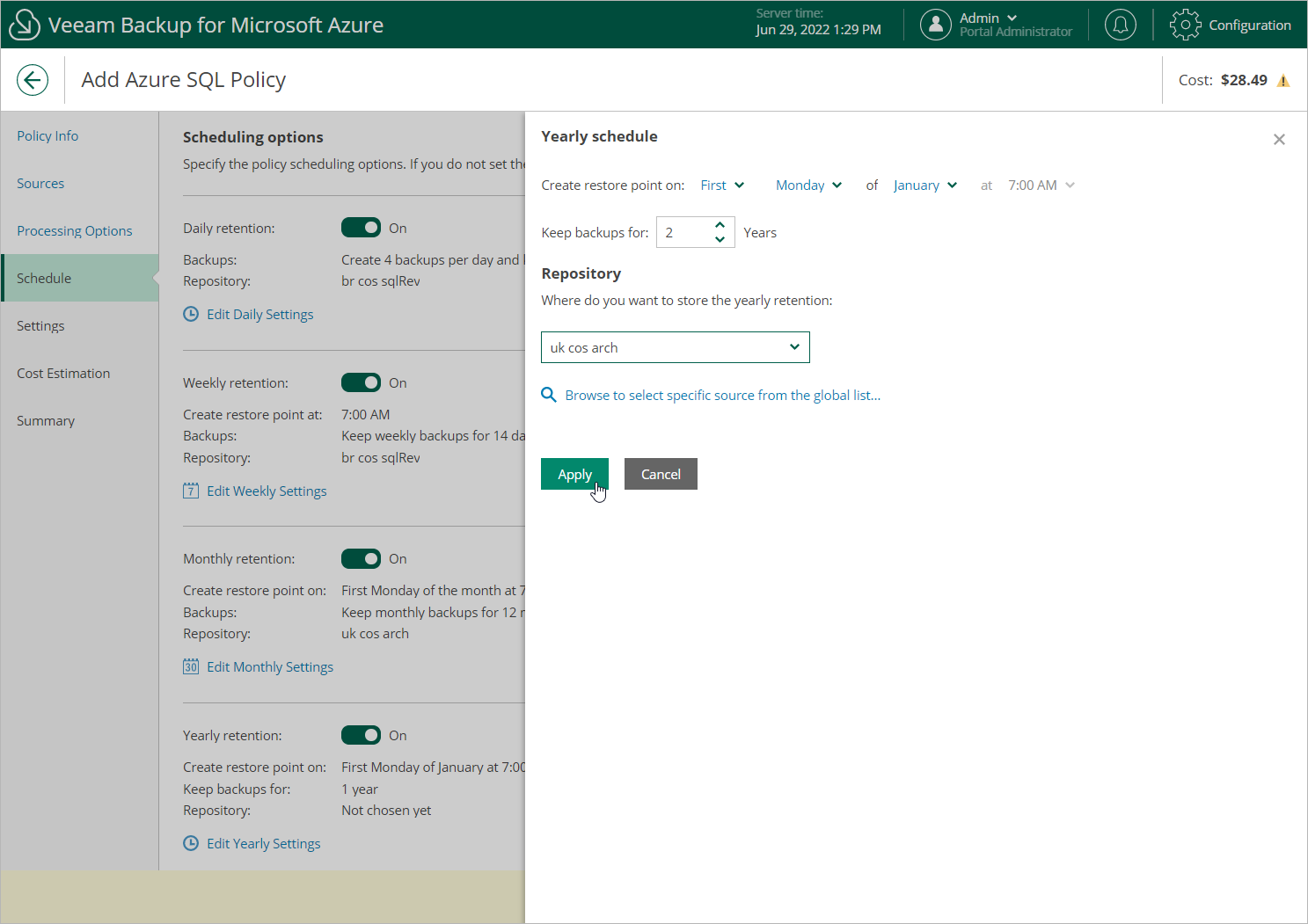
Task: Open Edit Monthly Settings link
Action: (x=270, y=666)
